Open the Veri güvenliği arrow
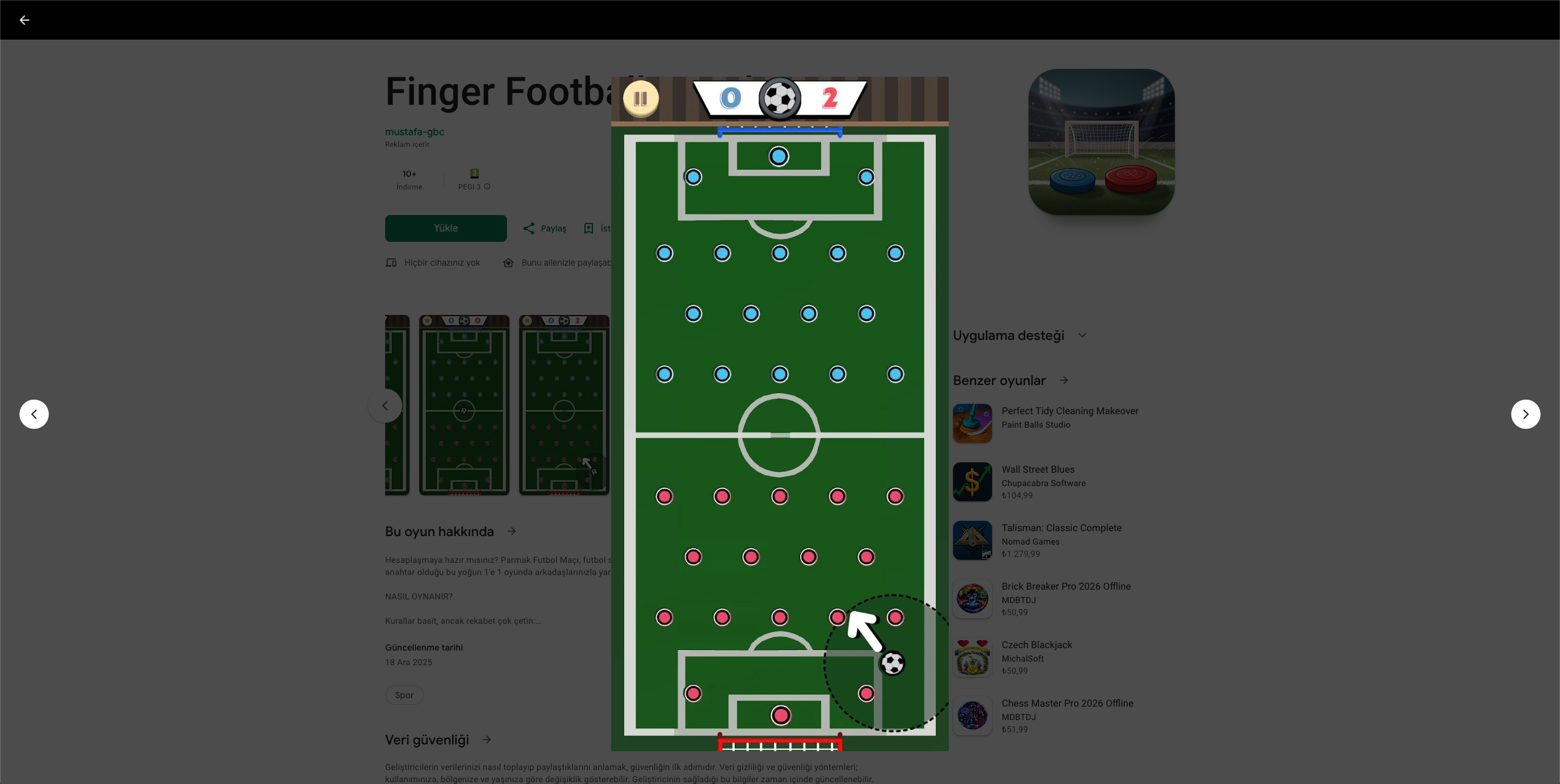The height and width of the screenshot is (784, 1560). [487, 740]
